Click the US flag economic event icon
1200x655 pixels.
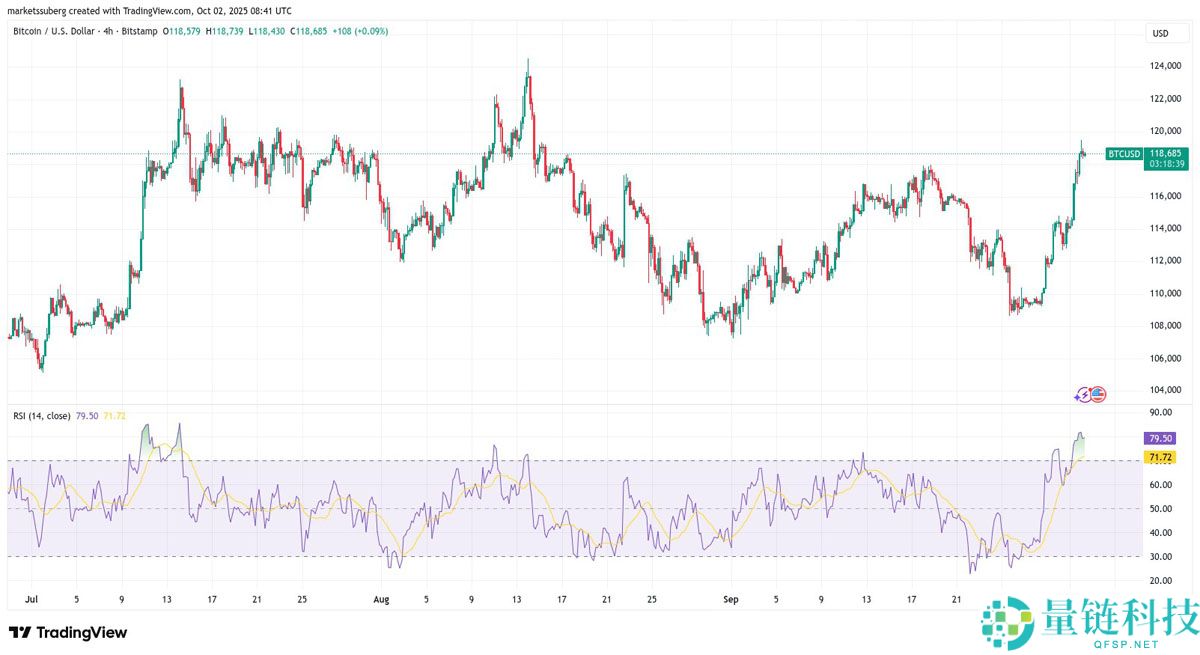pyautogui.click(x=1097, y=395)
